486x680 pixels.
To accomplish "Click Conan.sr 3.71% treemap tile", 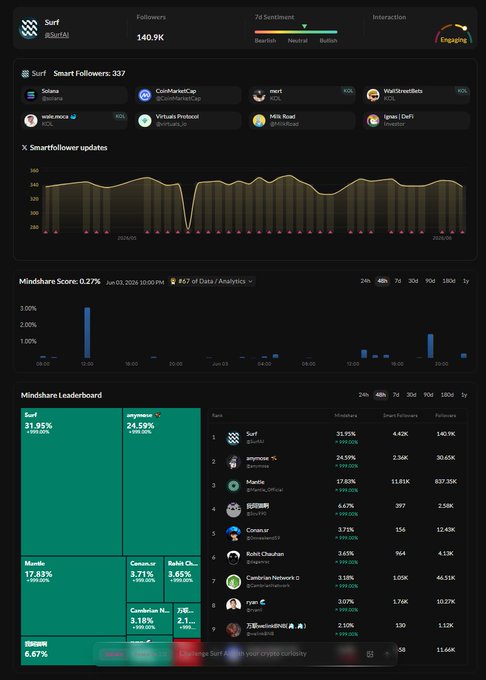I will click(x=145, y=579).
